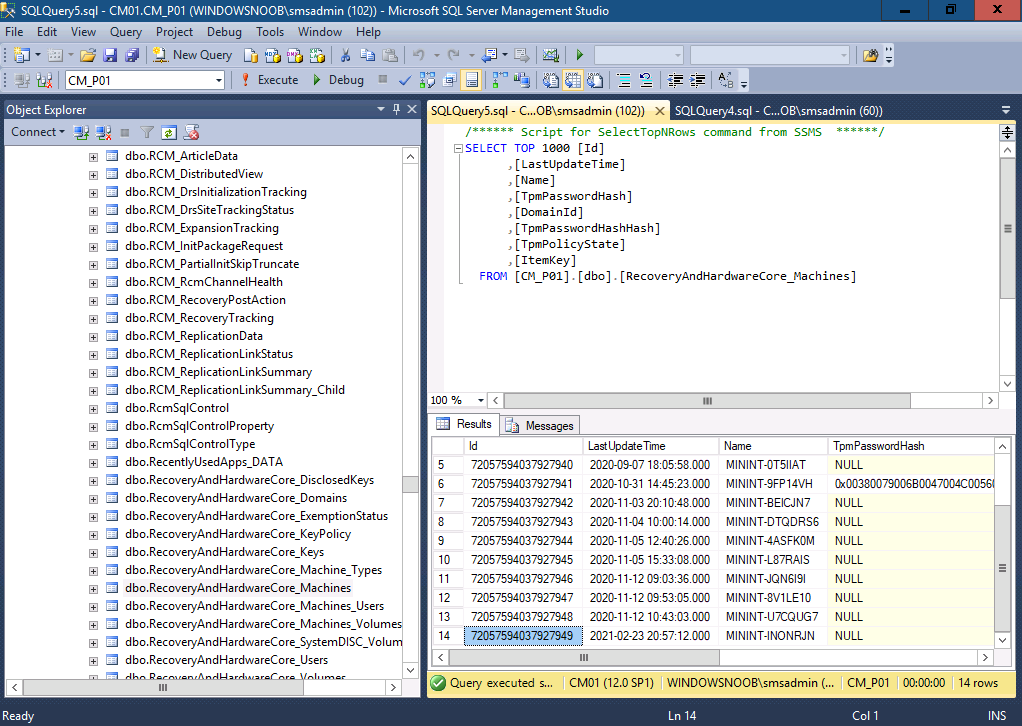The height and width of the screenshot is (726, 1022).
Task: Click the Execute button
Action: pyautogui.click(x=270, y=80)
